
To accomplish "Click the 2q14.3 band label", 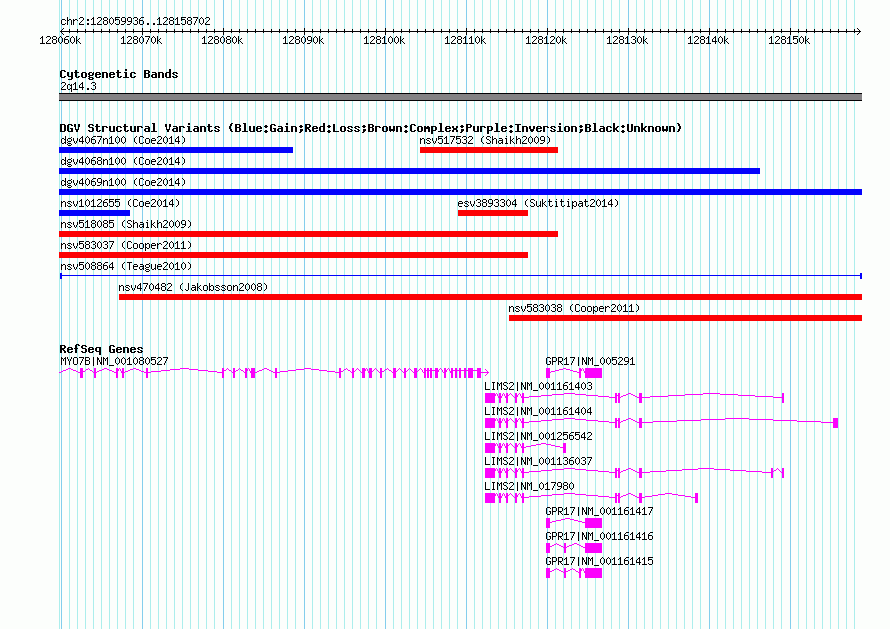I will 78,86.
